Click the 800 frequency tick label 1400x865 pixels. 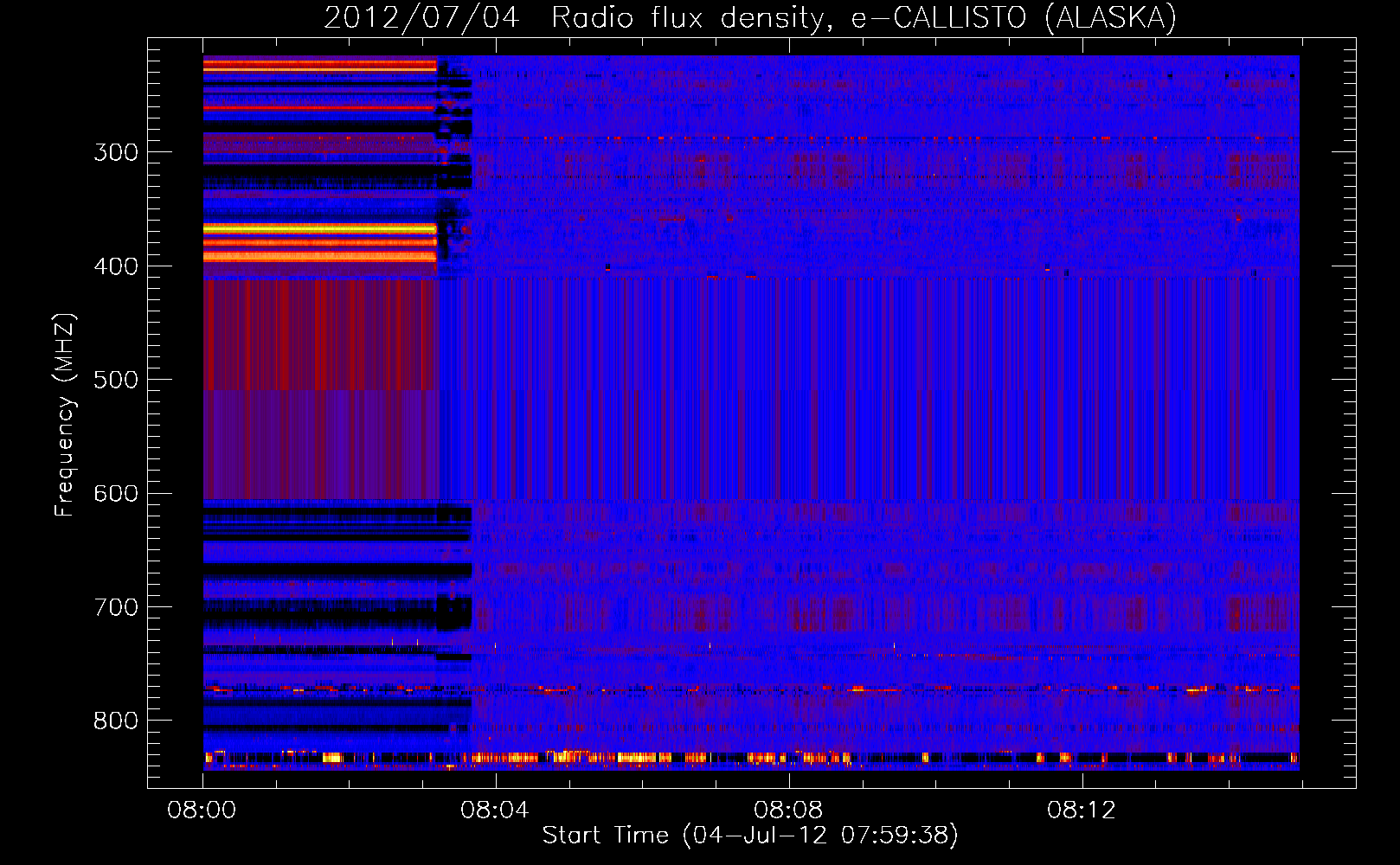(x=116, y=721)
